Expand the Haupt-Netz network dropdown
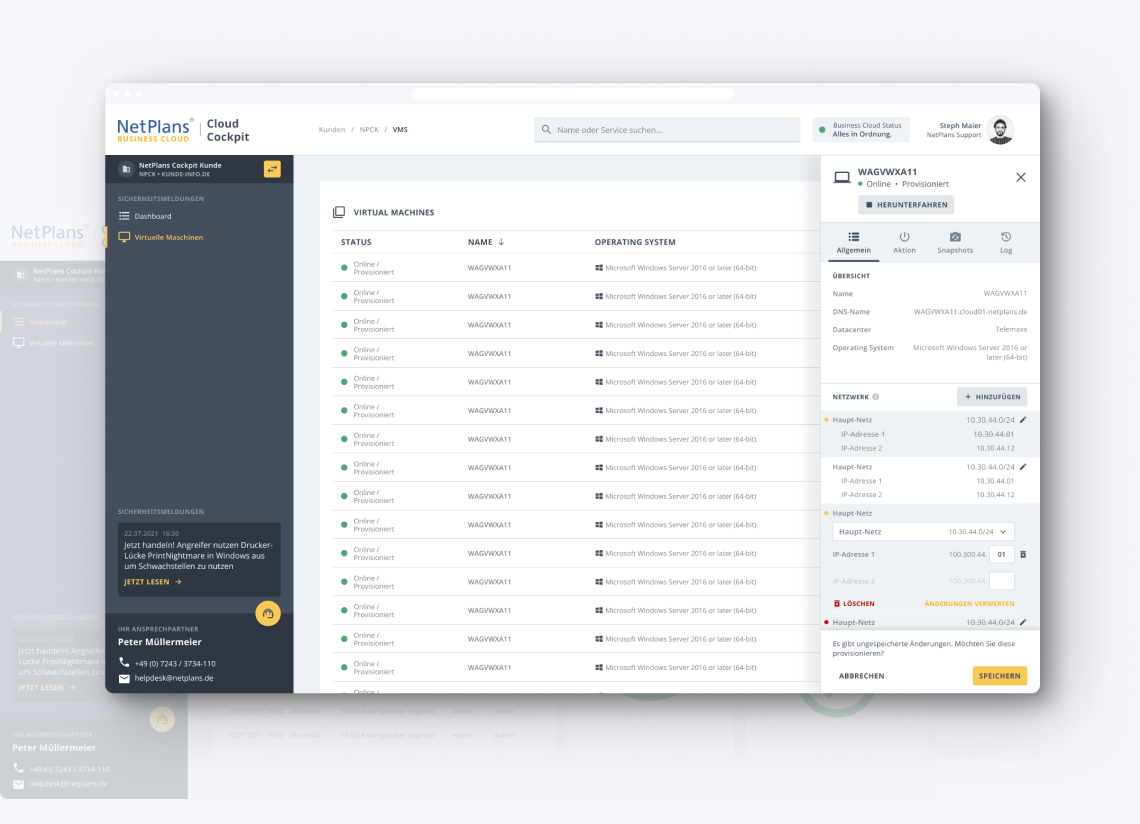The image size is (1140, 824). (x=923, y=532)
